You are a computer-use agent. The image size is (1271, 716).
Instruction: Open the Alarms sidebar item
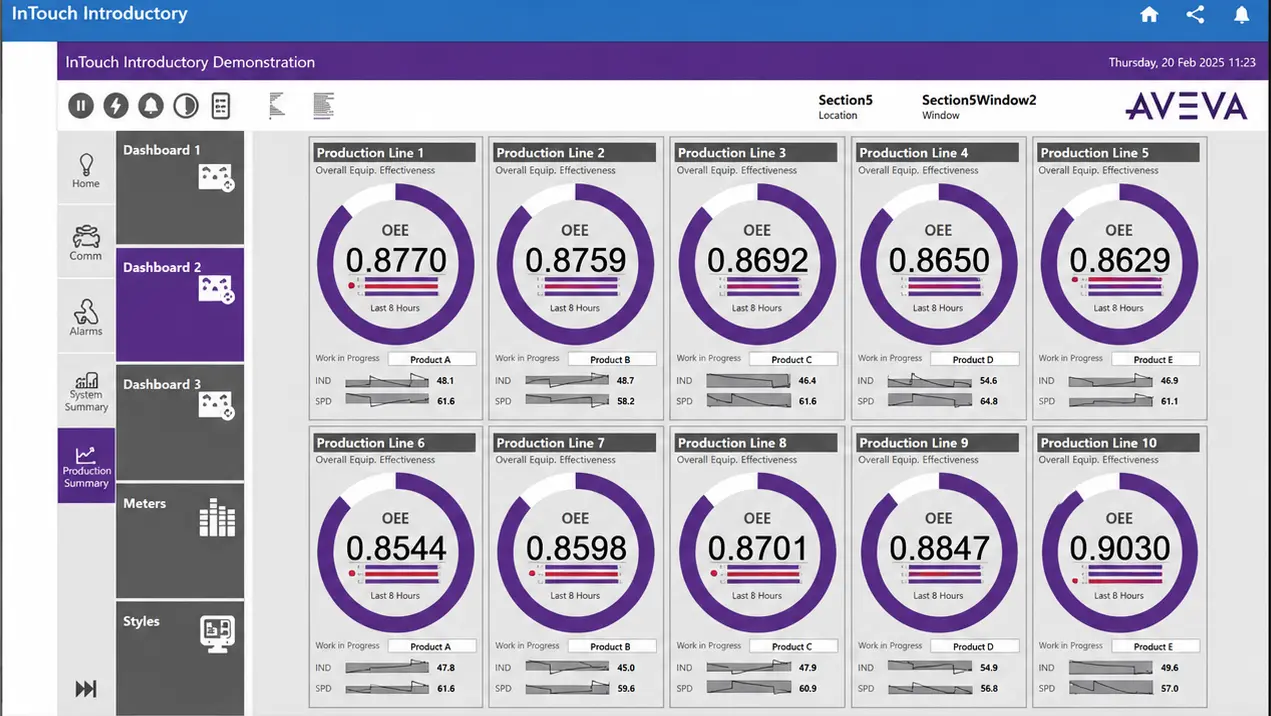86,317
